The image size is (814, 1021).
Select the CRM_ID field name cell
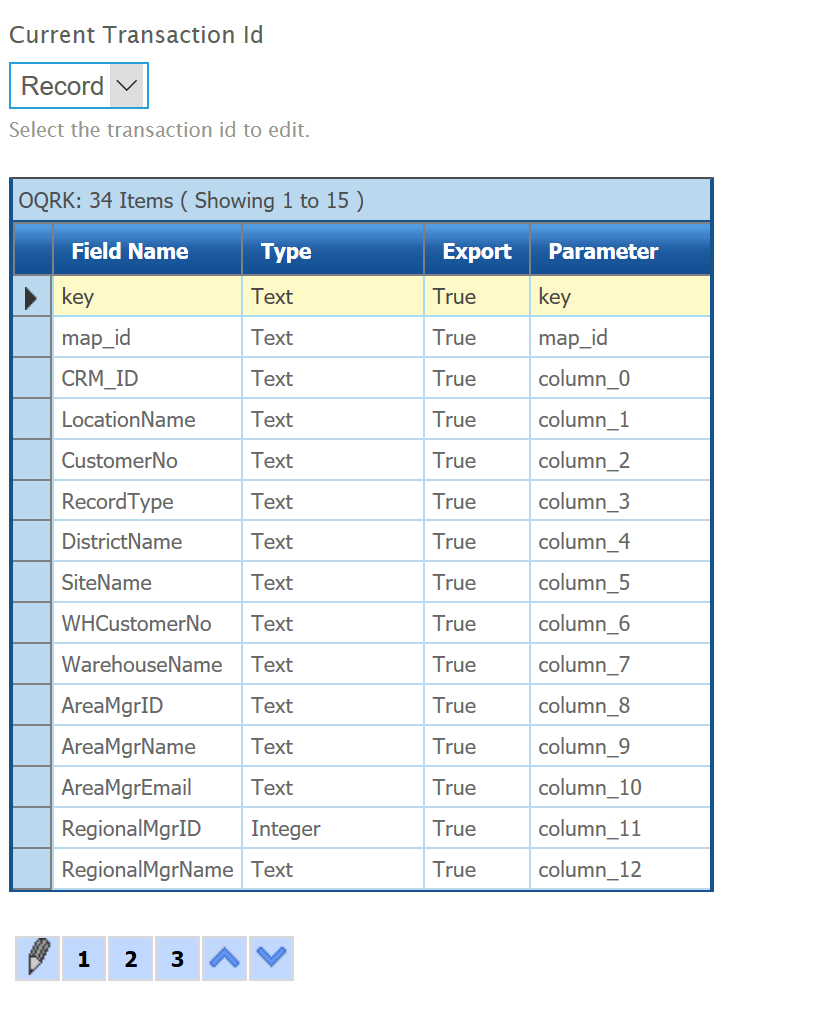146,379
